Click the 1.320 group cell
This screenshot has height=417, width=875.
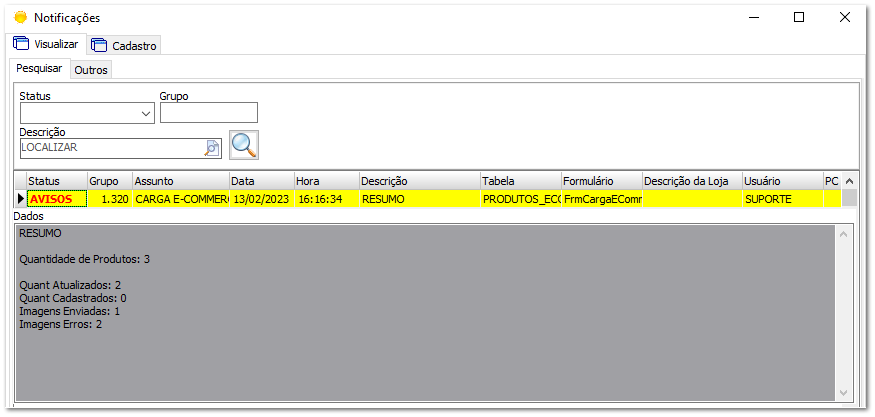pos(109,199)
